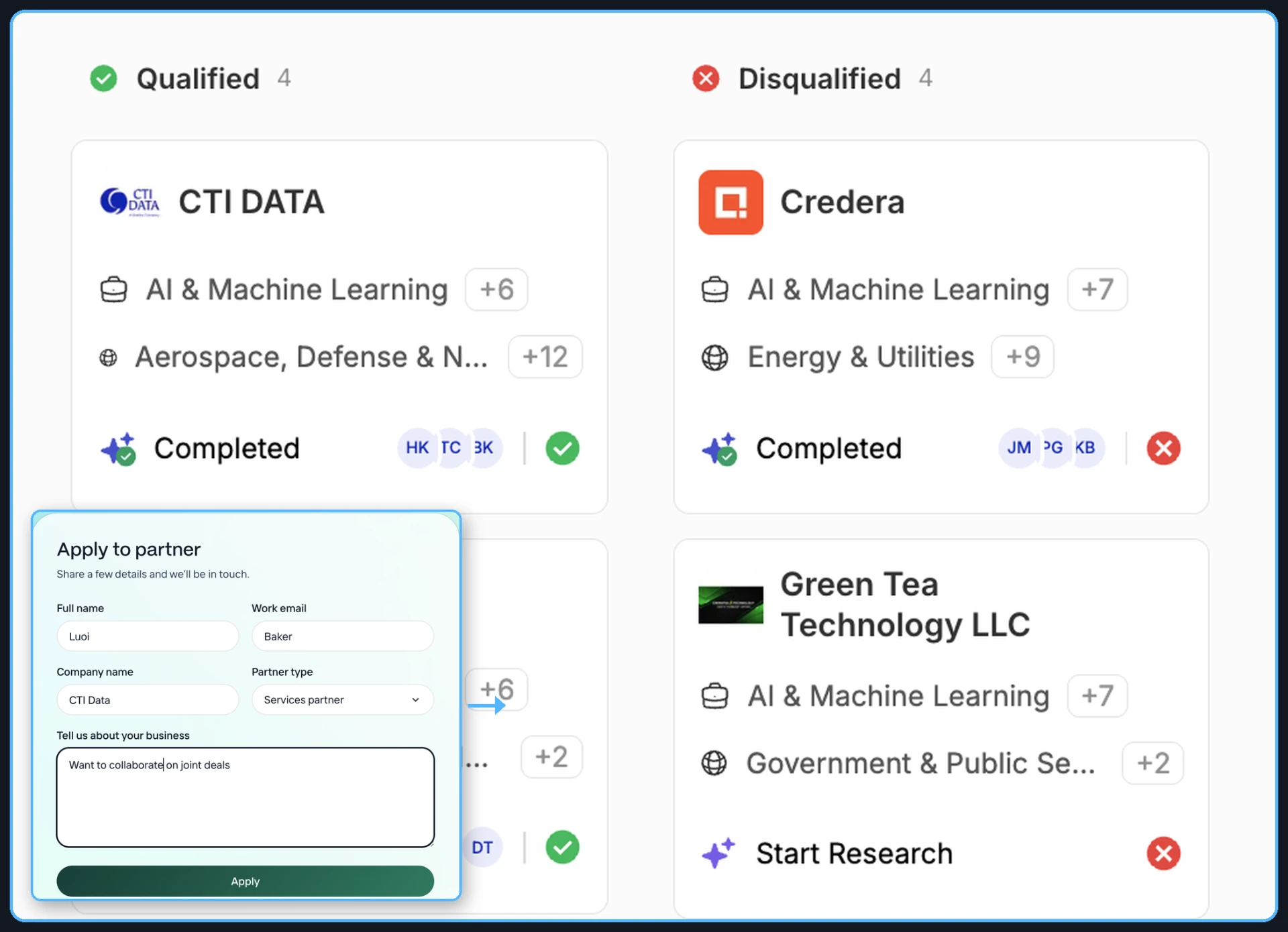Open the Credera card title
Screen dimensions: 1288x932
click(x=842, y=202)
